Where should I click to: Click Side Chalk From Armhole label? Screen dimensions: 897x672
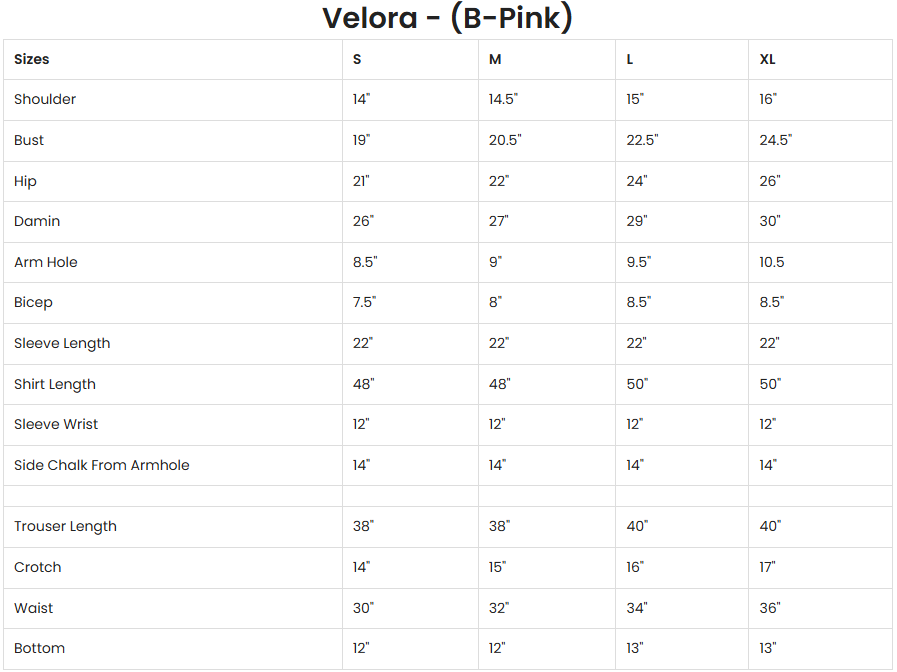[x=102, y=465]
